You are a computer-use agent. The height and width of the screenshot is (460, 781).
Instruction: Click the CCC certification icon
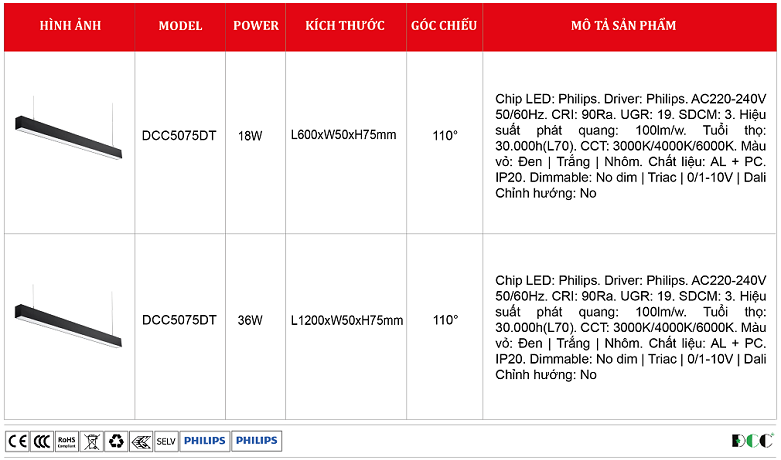[x=41, y=440]
